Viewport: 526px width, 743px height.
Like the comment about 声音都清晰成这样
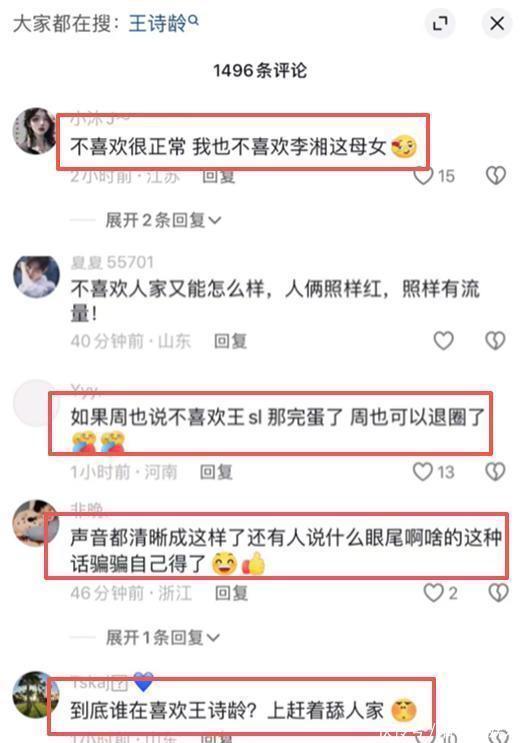coord(433,592)
